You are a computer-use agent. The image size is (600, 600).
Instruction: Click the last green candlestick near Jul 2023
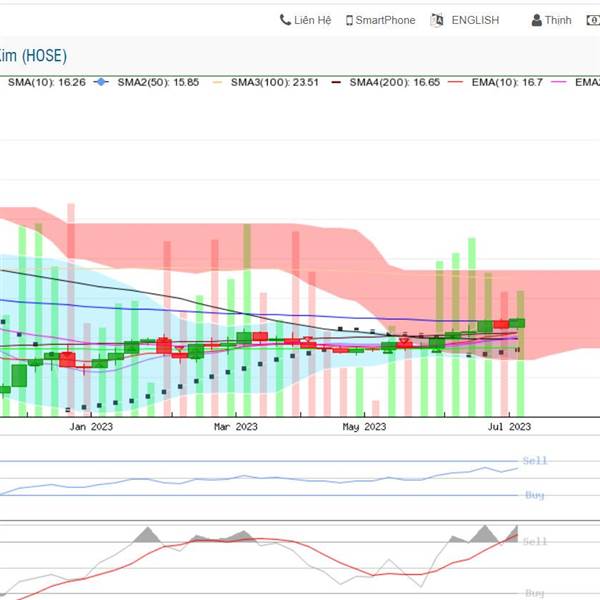pyautogui.click(x=517, y=323)
